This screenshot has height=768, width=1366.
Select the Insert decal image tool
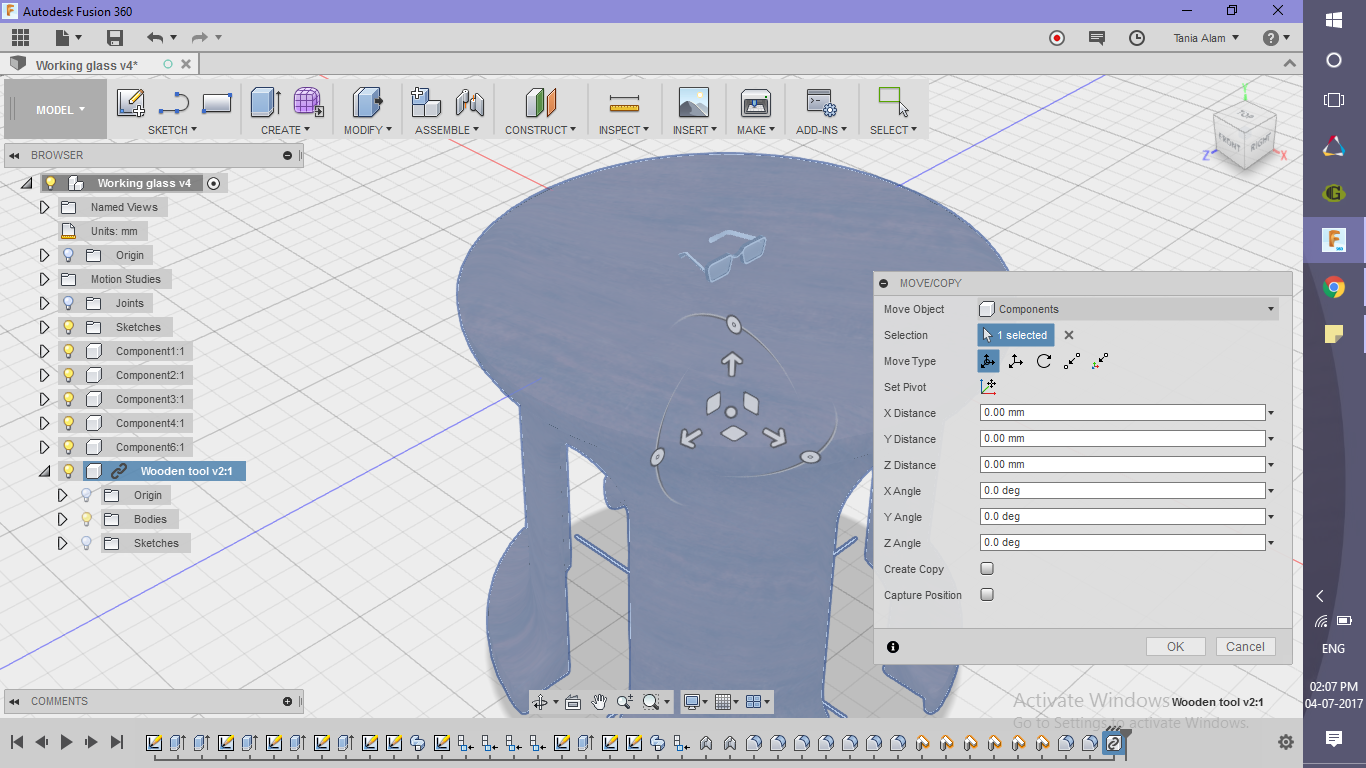click(693, 103)
